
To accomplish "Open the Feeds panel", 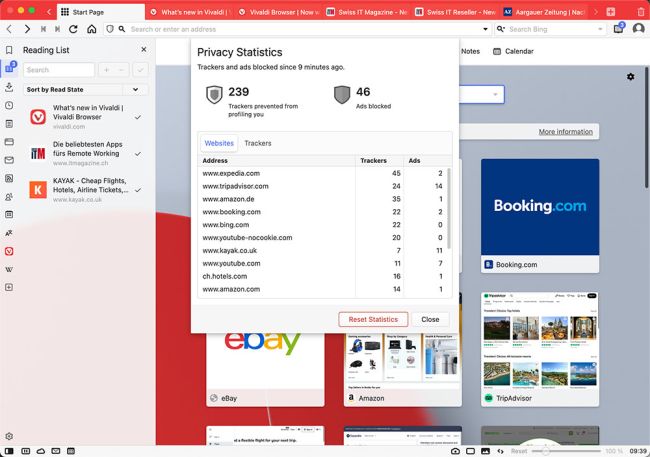I will (x=9, y=178).
